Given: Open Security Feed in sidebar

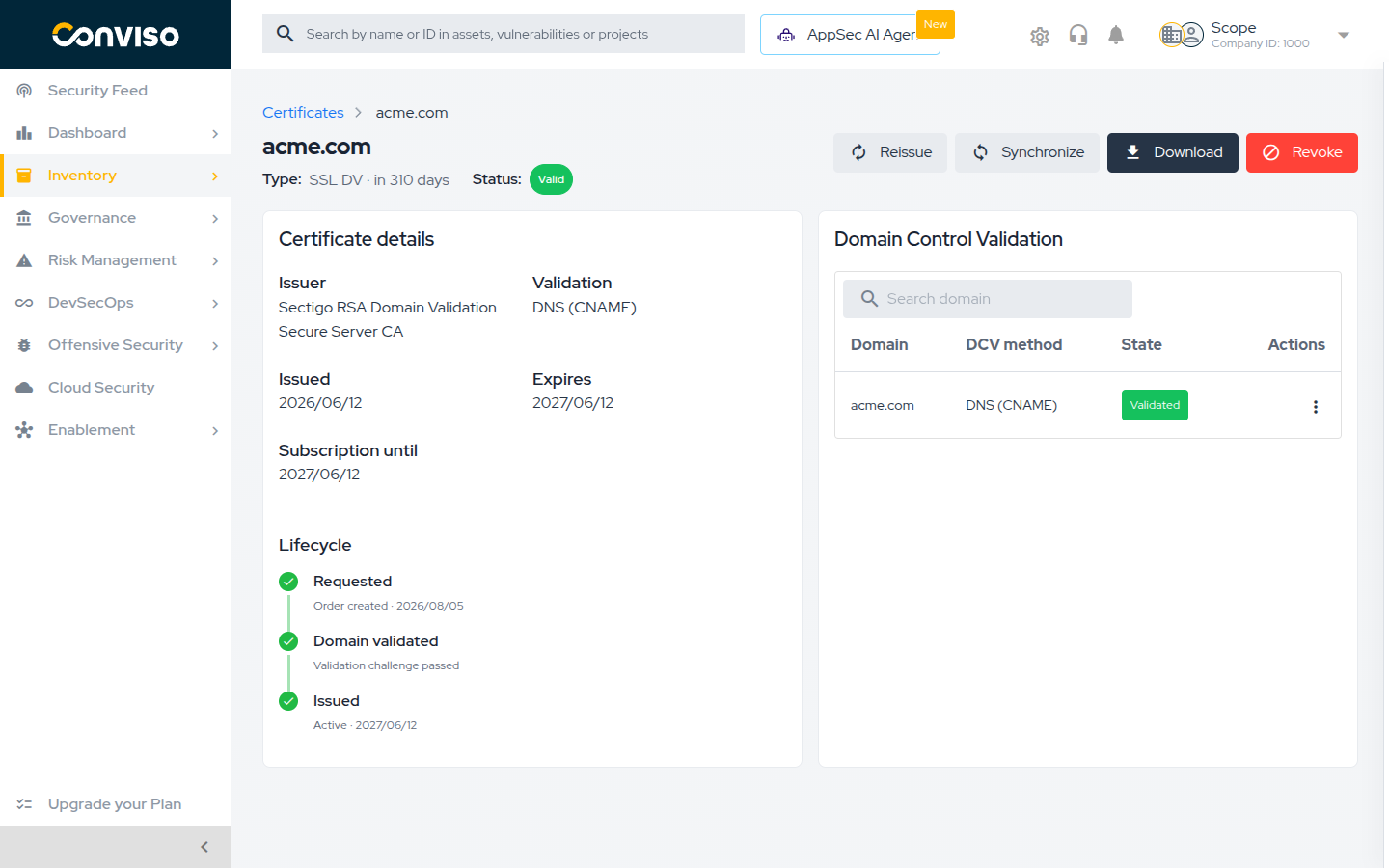Looking at the screenshot, I should point(116,91).
